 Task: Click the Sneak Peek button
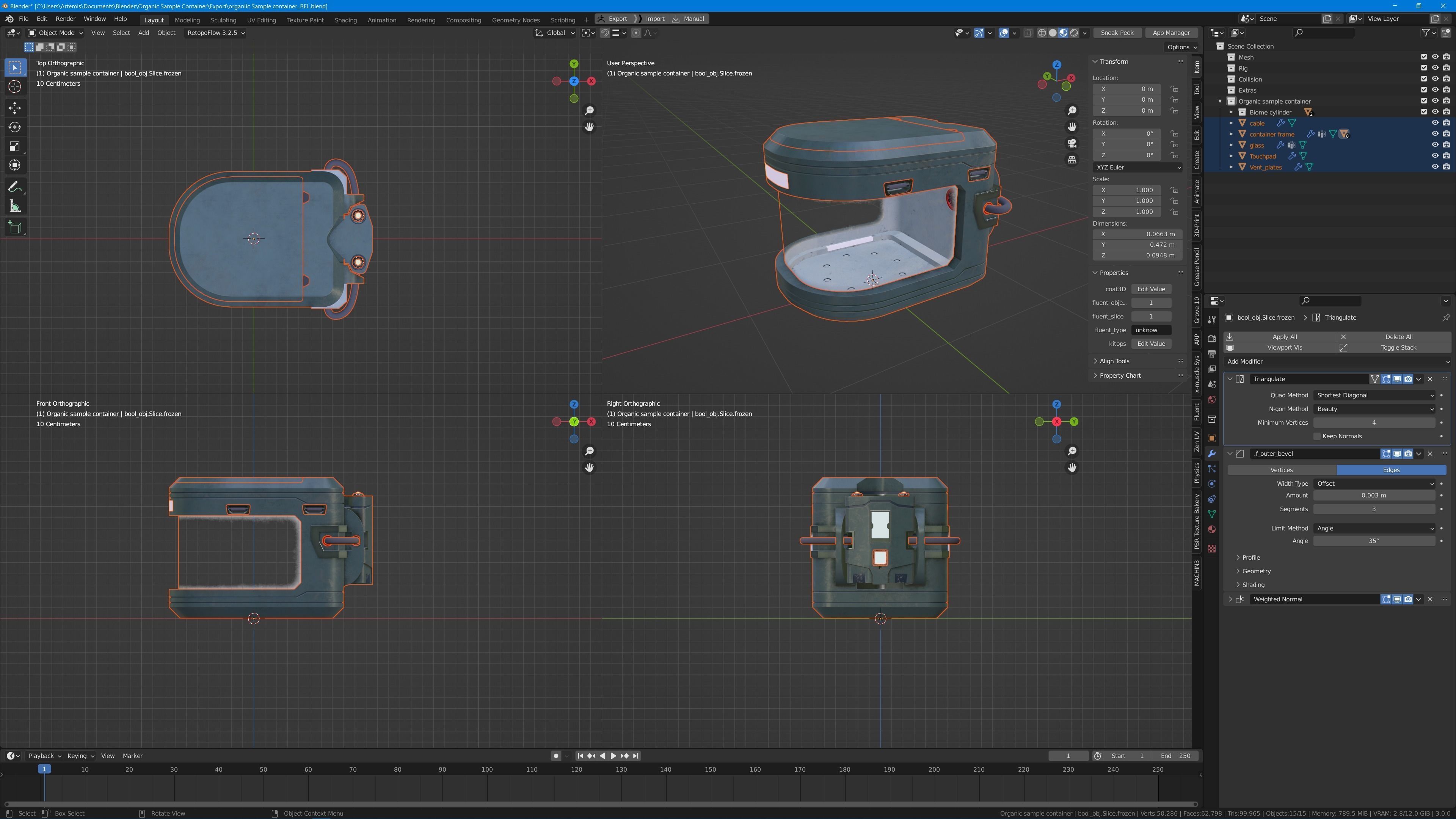coord(1117,33)
